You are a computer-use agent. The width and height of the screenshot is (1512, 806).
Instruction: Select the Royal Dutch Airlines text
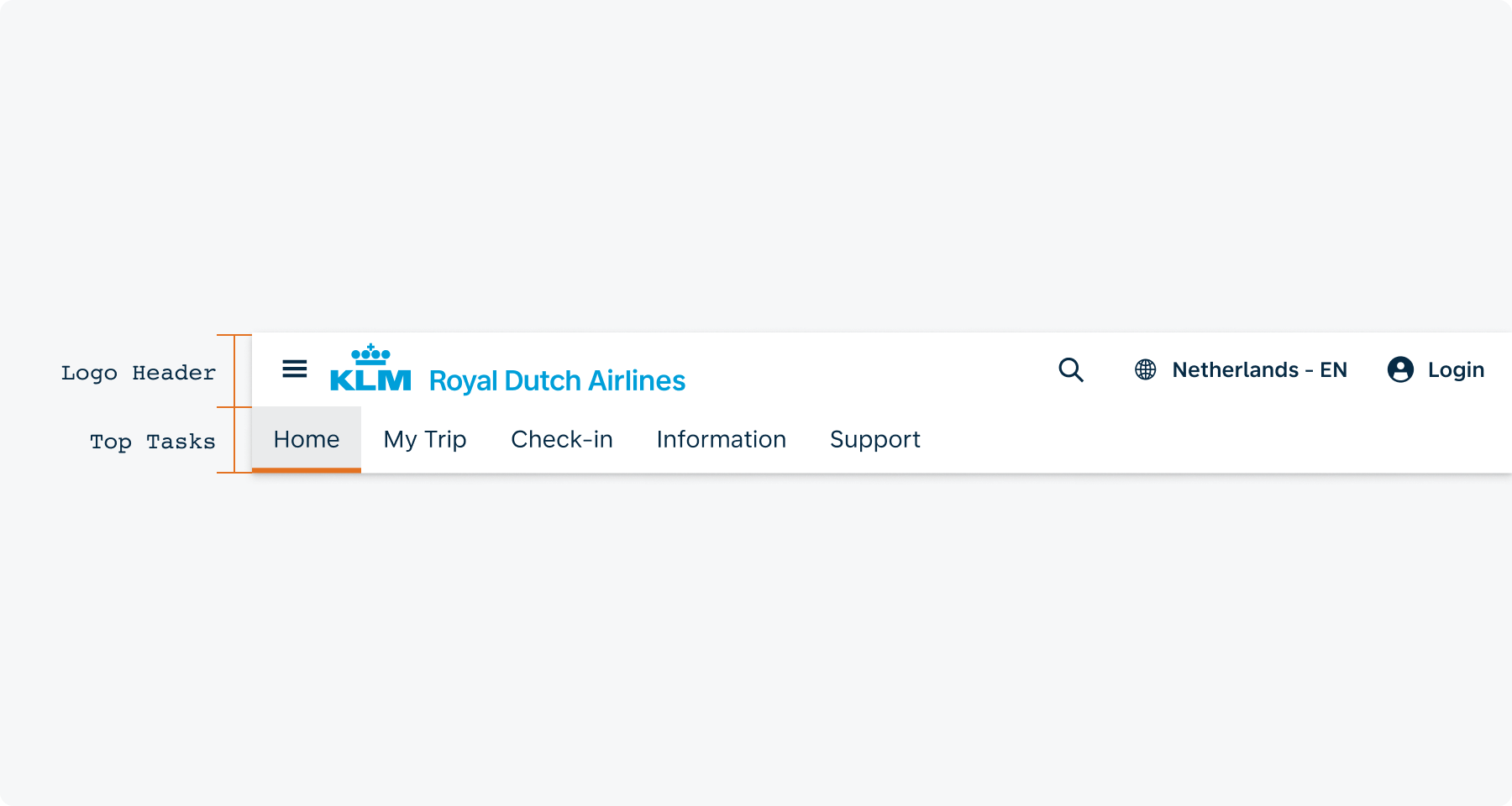tap(557, 381)
